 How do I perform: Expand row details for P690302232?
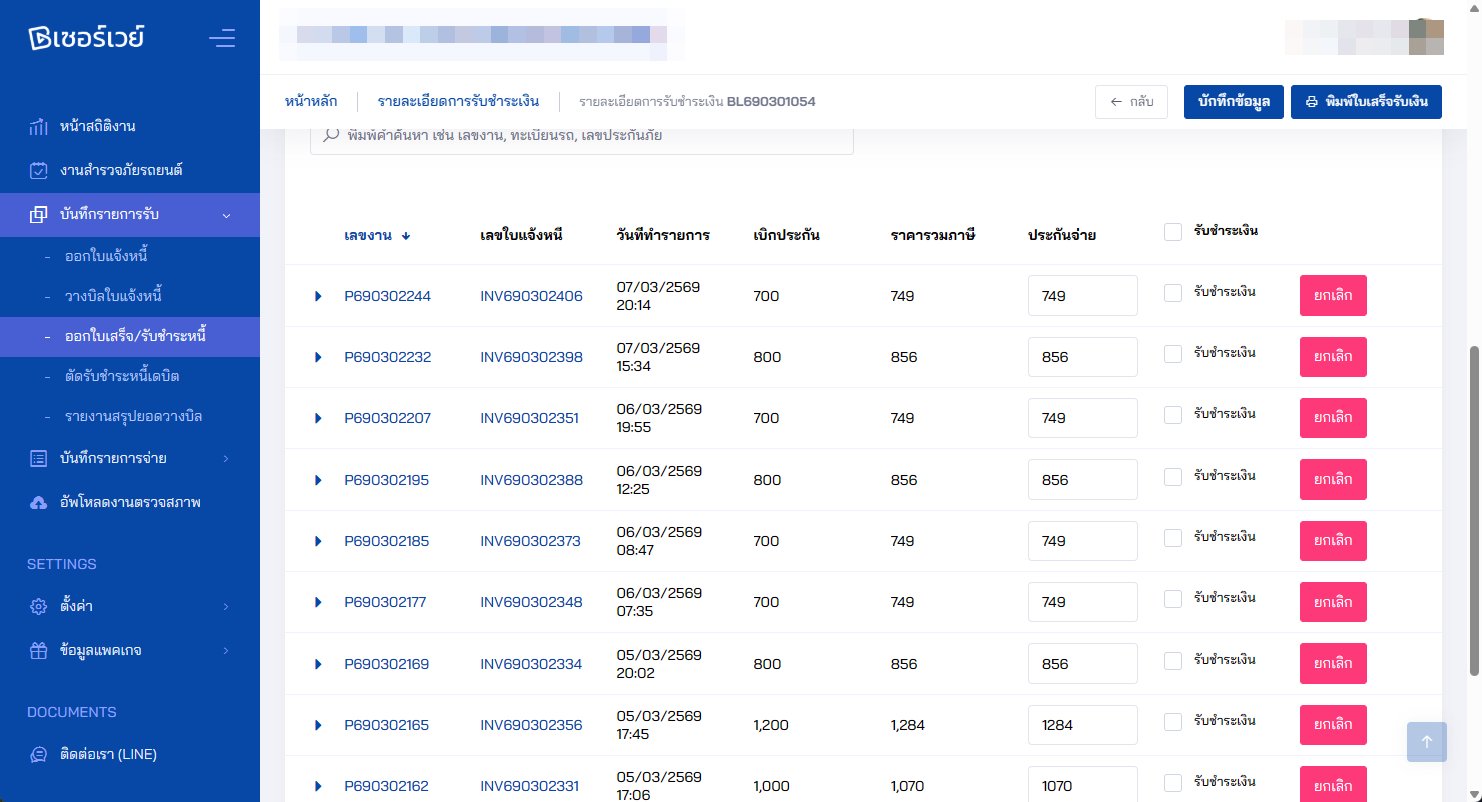318,357
